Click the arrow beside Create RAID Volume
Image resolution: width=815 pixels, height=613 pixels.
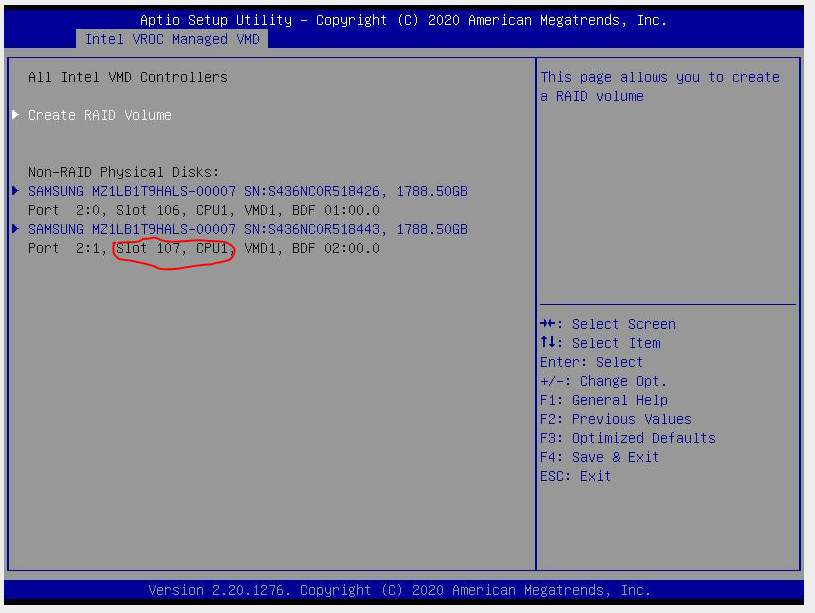(15, 115)
